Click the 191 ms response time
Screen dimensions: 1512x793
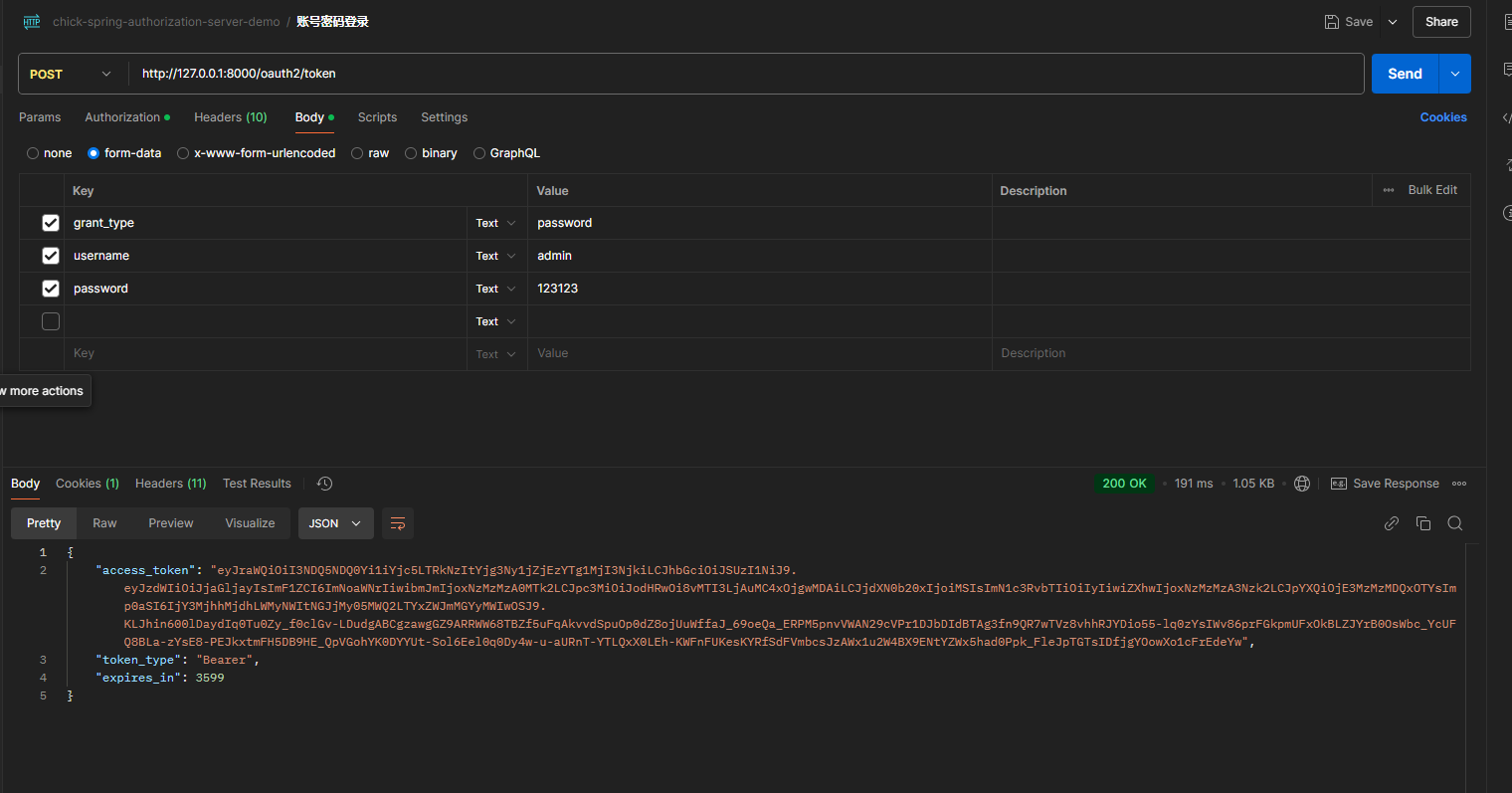tap(1194, 484)
